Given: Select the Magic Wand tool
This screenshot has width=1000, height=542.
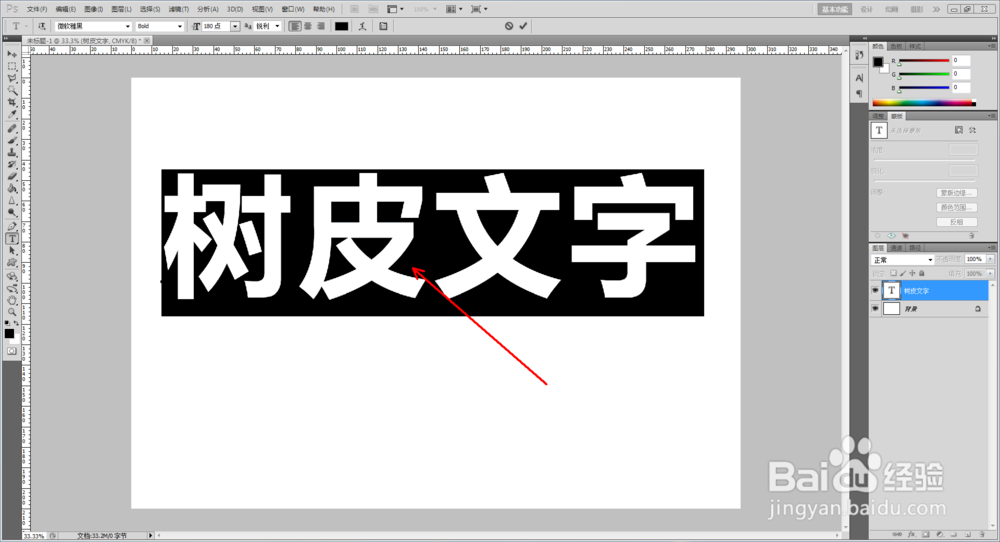Looking at the screenshot, I should click(11, 91).
